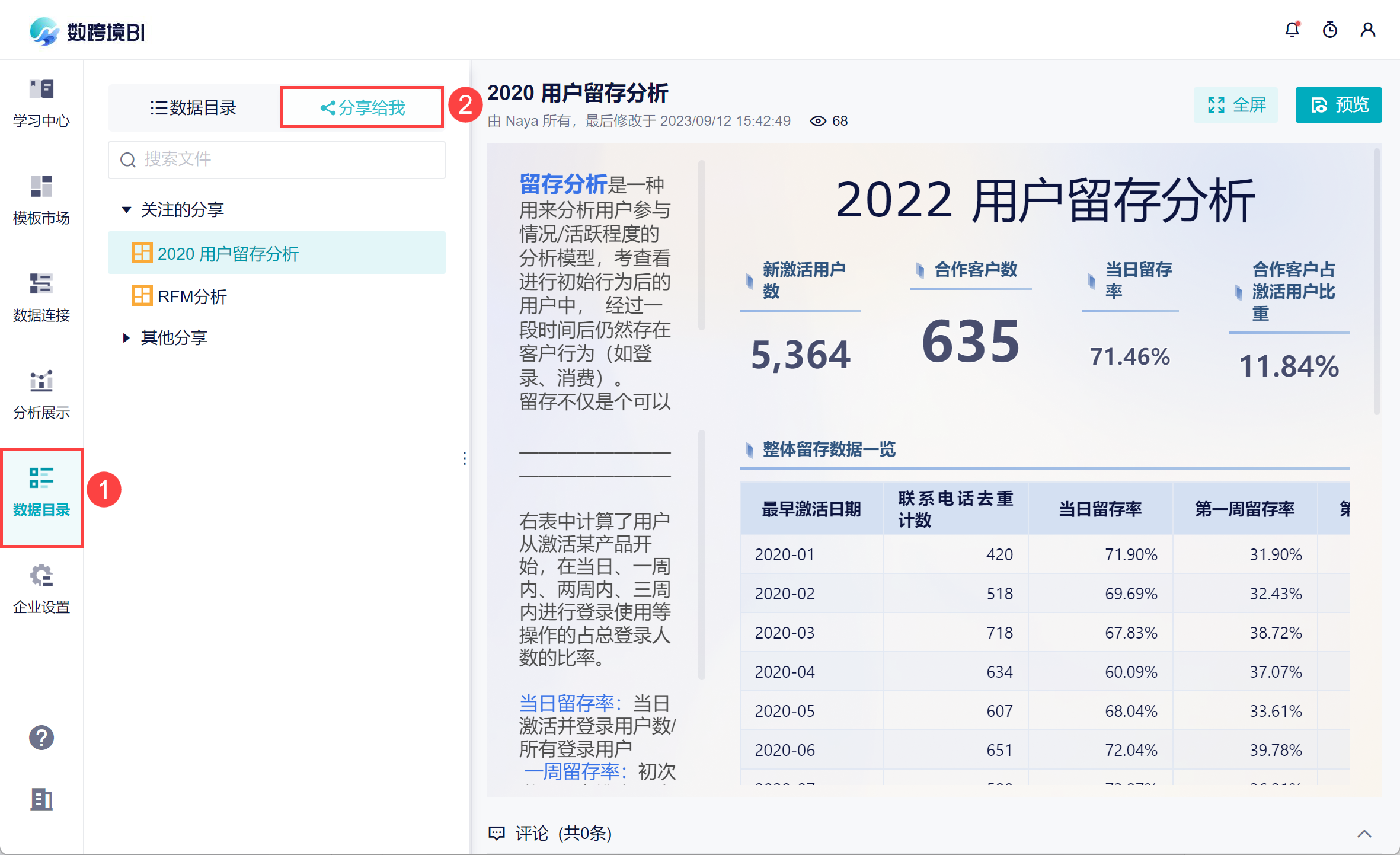1400x855 pixels.
Task: Switch to the 分享给我 tab
Action: (x=362, y=107)
